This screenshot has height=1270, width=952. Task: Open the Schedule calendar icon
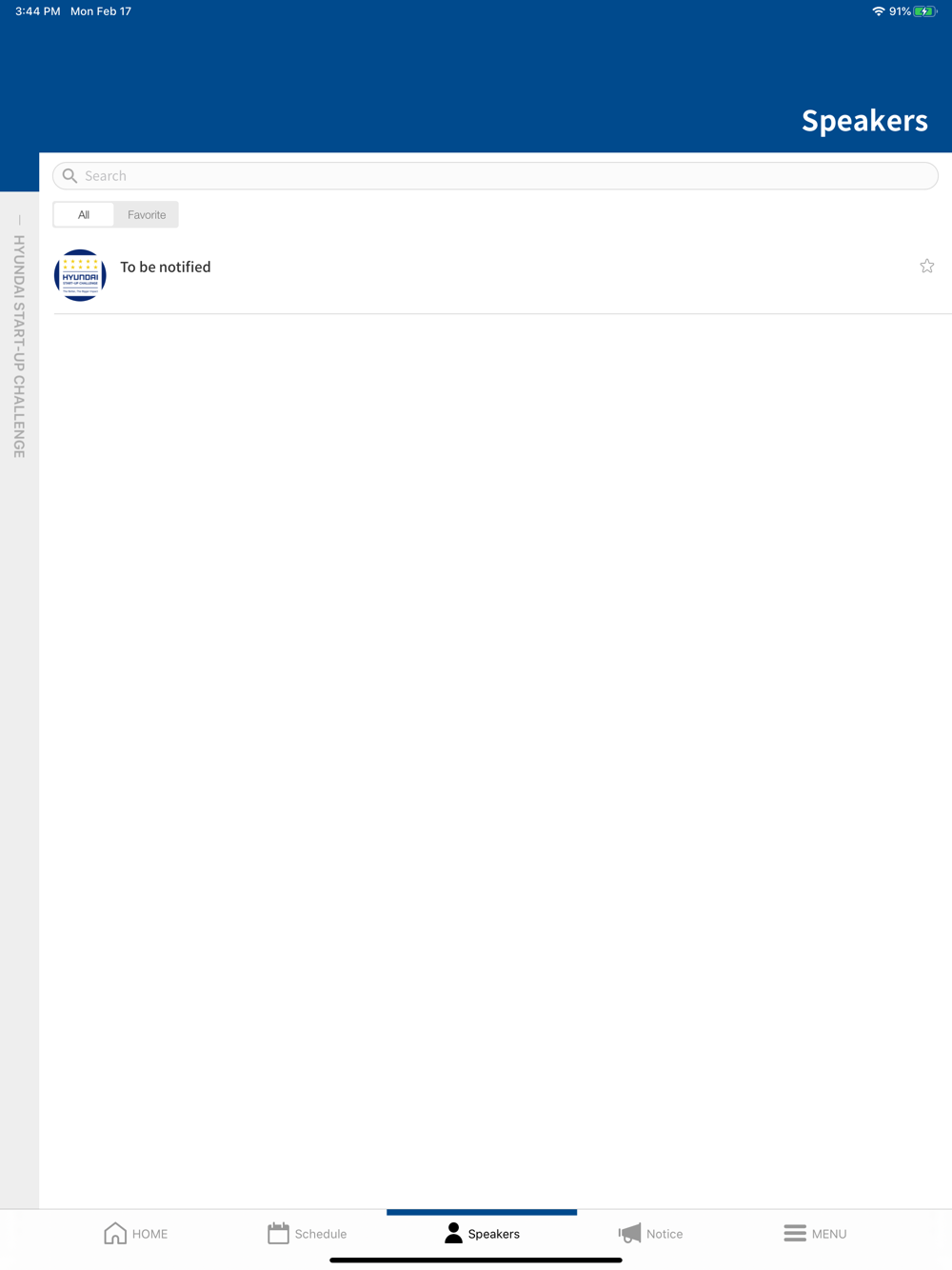click(278, 1233)
